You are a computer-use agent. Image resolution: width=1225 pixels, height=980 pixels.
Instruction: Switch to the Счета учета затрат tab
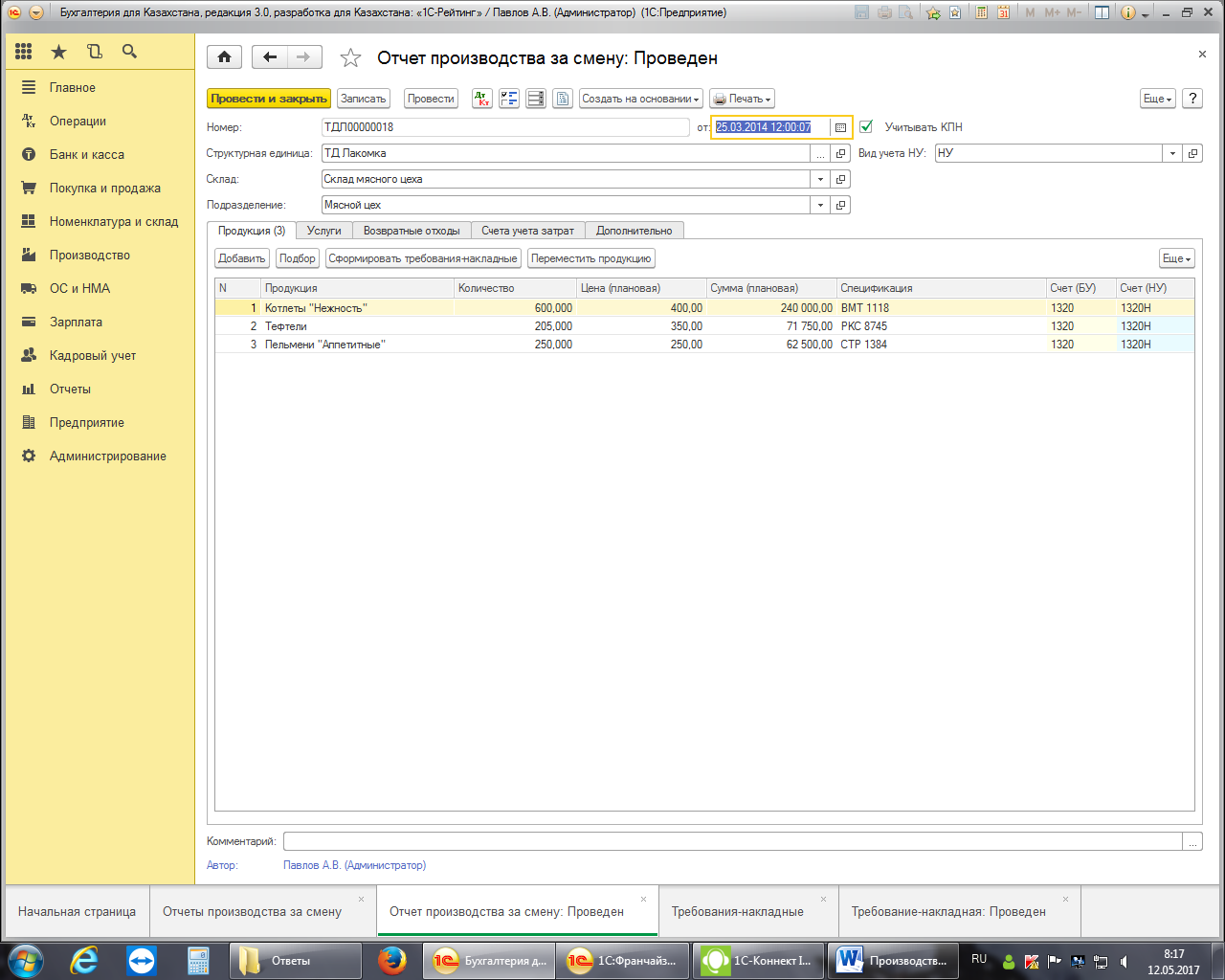527,231
